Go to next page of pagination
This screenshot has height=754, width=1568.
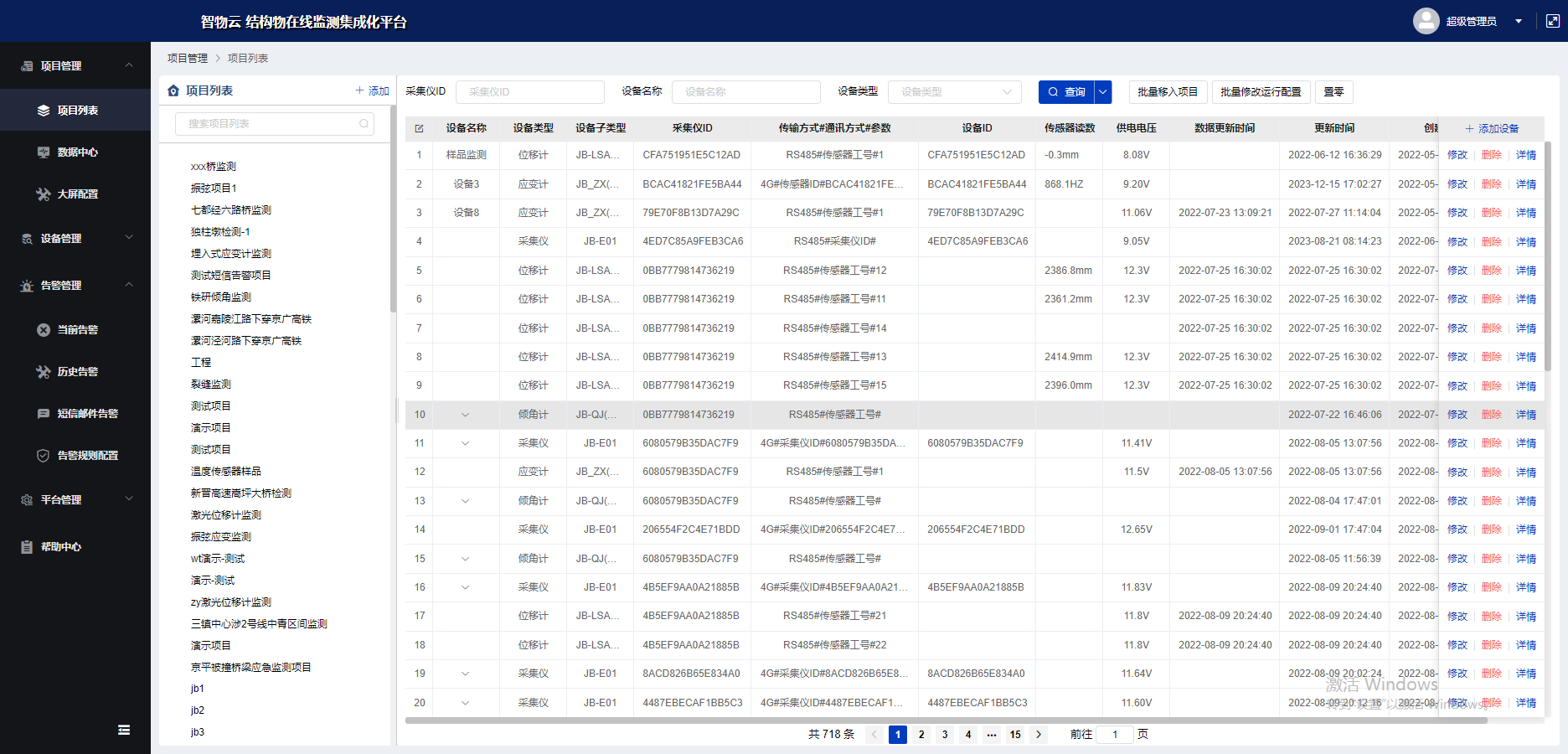(x=1039, y=735)
